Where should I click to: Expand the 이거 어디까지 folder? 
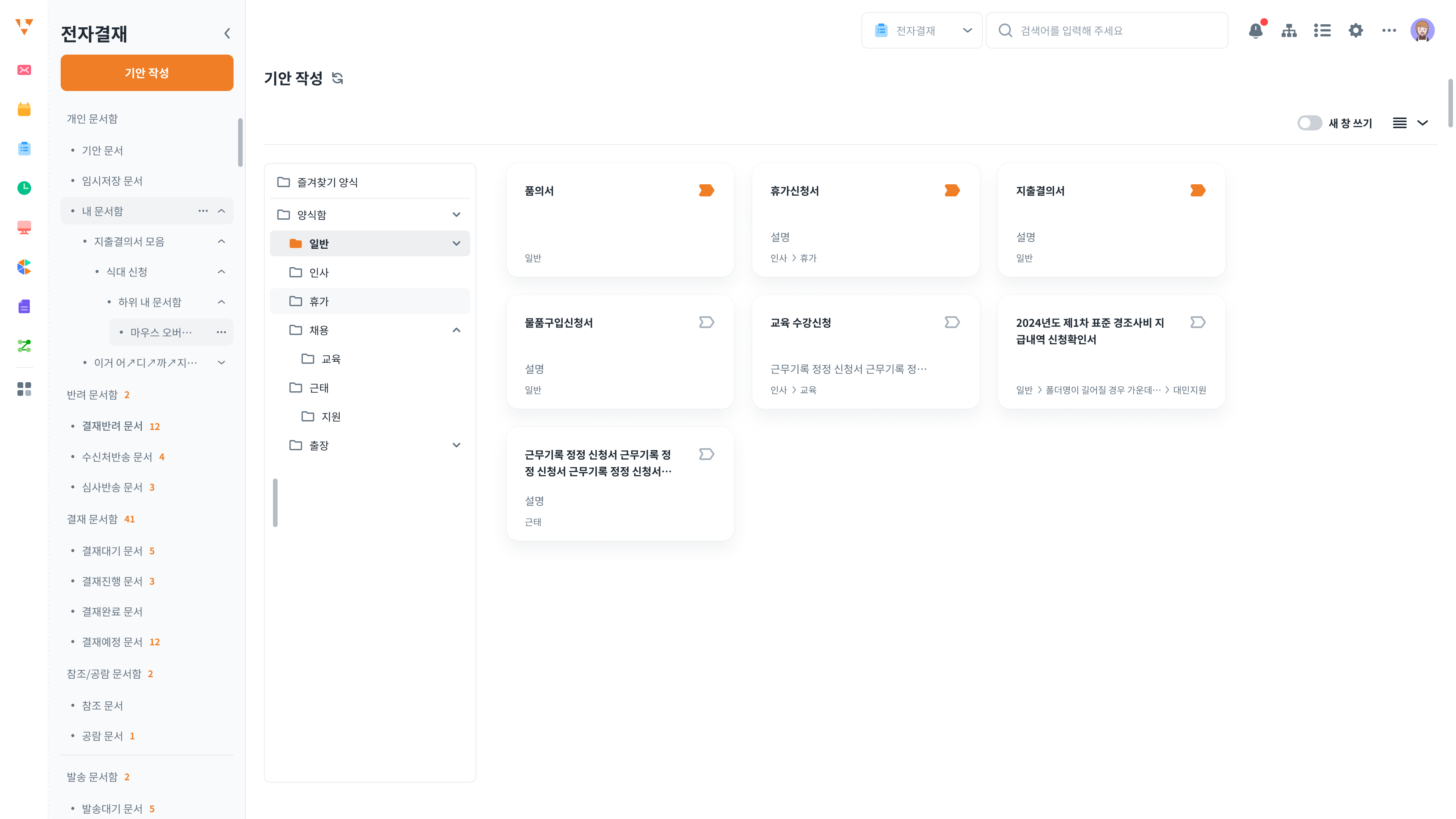point(221,363)
